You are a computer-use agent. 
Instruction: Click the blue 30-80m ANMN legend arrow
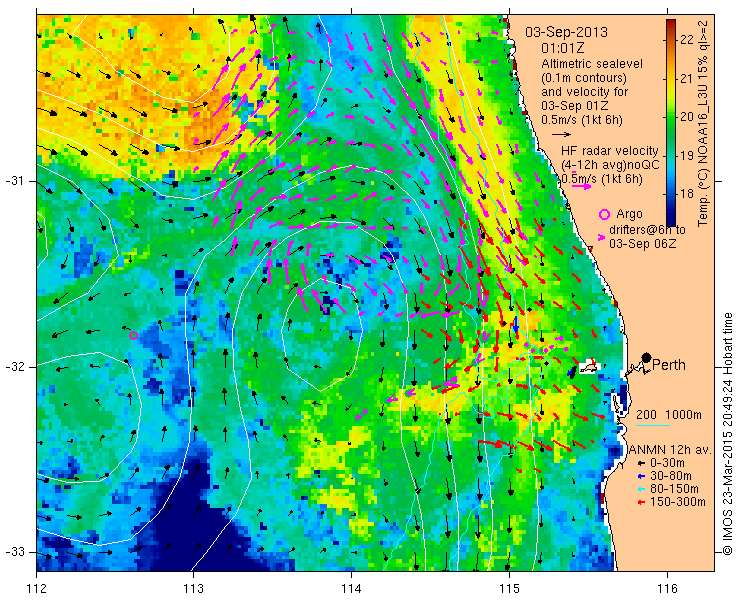pos(640,476)
